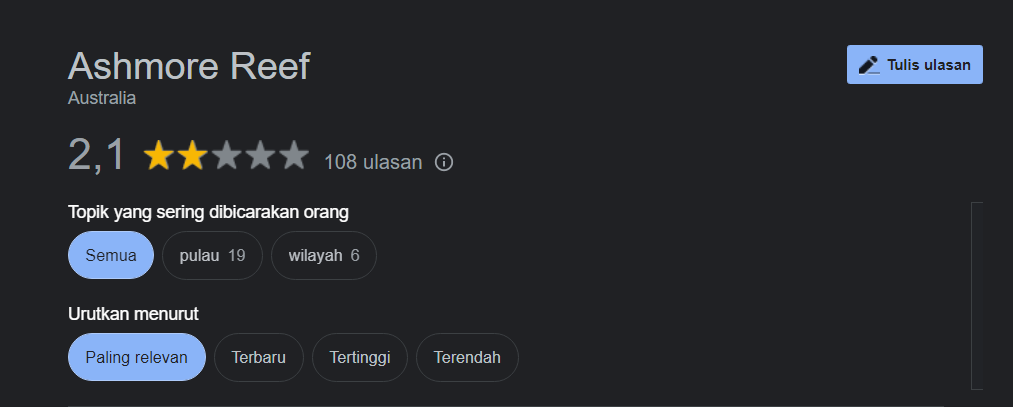The image size is (1013, 407).
Task: Click the Ashmore Reef title
Action: tap(189, 67)
